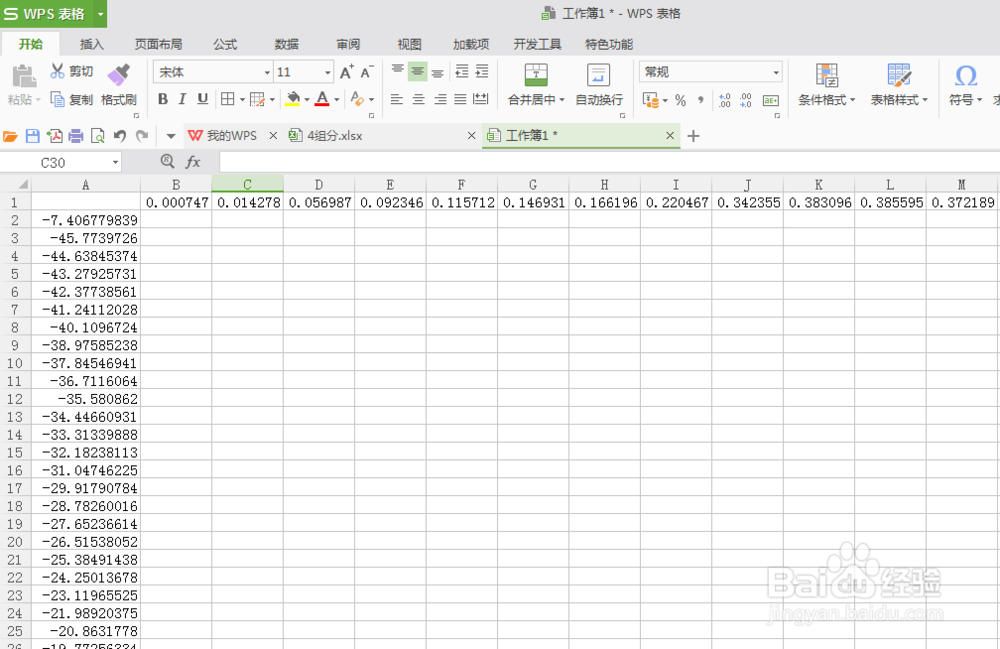Click the Name Box showing C30

tap(61, 163)
